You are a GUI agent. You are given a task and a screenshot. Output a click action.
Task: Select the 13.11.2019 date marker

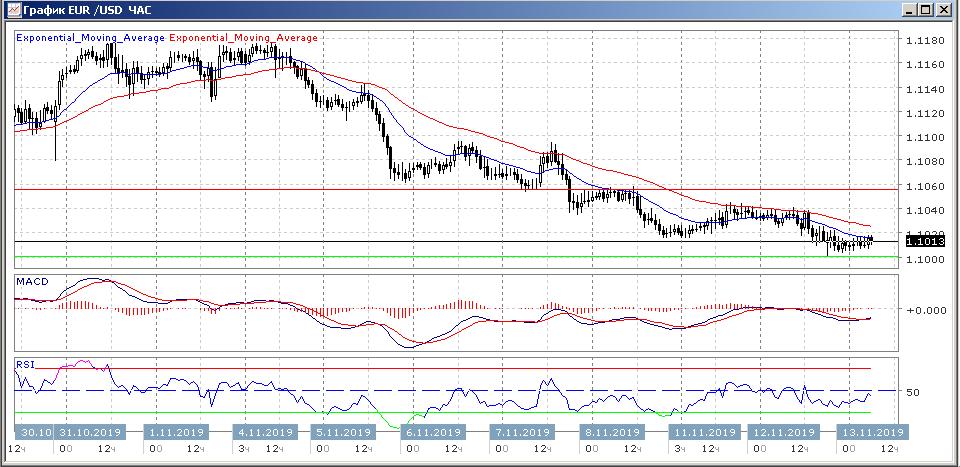point(870,432)
